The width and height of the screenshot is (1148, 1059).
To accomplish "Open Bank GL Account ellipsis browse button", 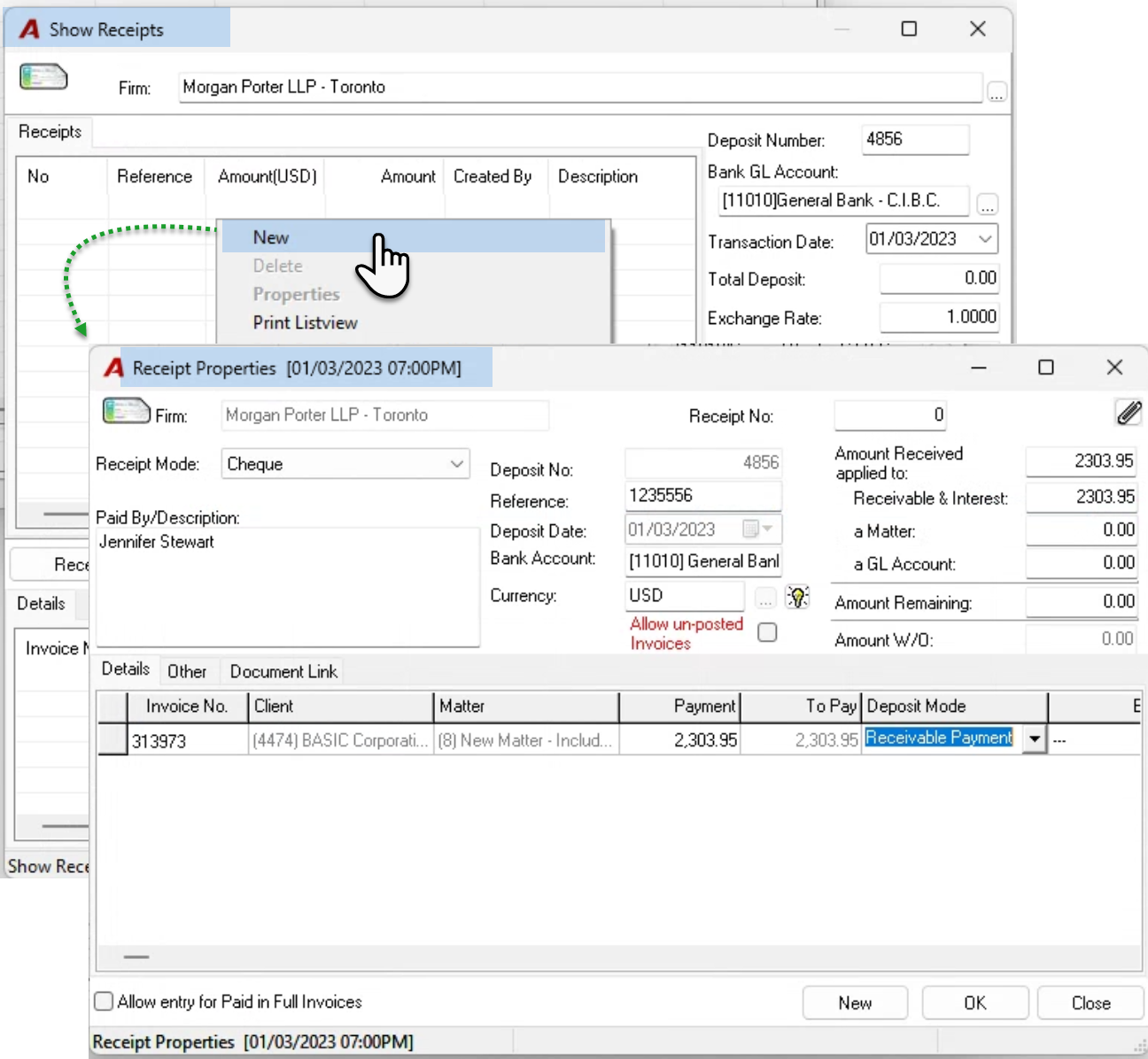I will click(988, 205).
